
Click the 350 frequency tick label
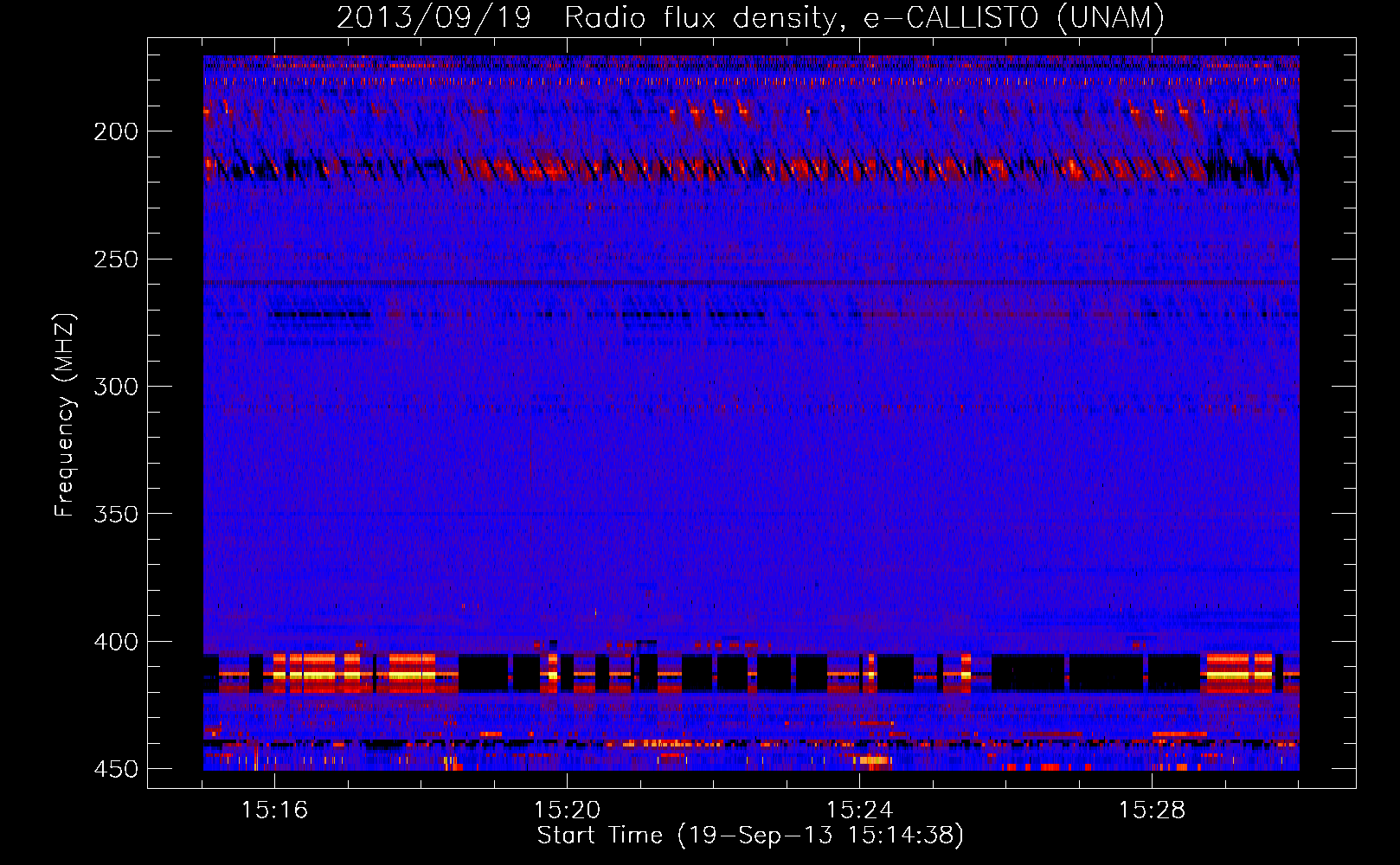pos(116,514)
